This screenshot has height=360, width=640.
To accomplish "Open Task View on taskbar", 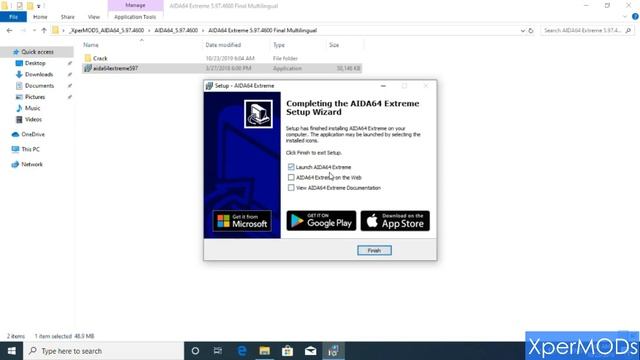I will point(218,351).
